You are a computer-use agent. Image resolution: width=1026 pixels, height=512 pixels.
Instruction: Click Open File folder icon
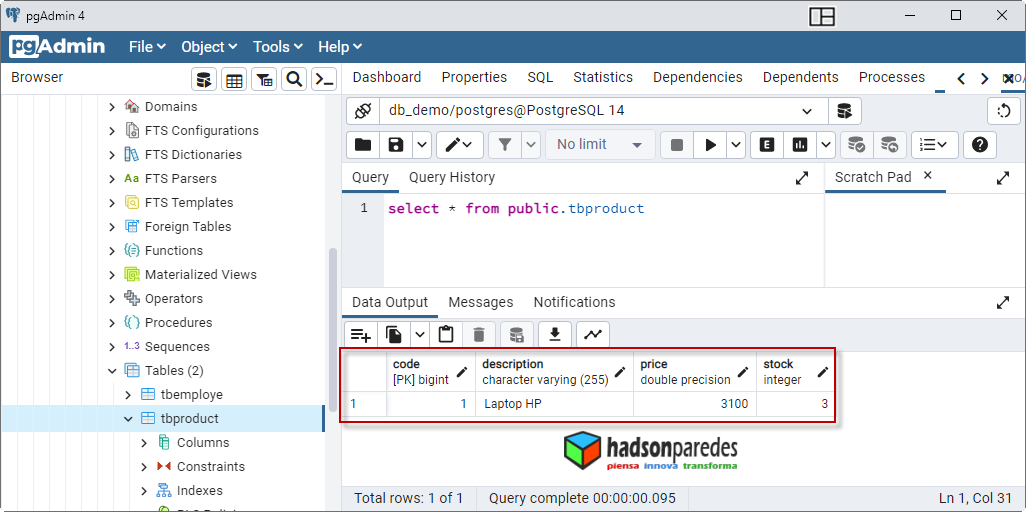coord(363,145)
